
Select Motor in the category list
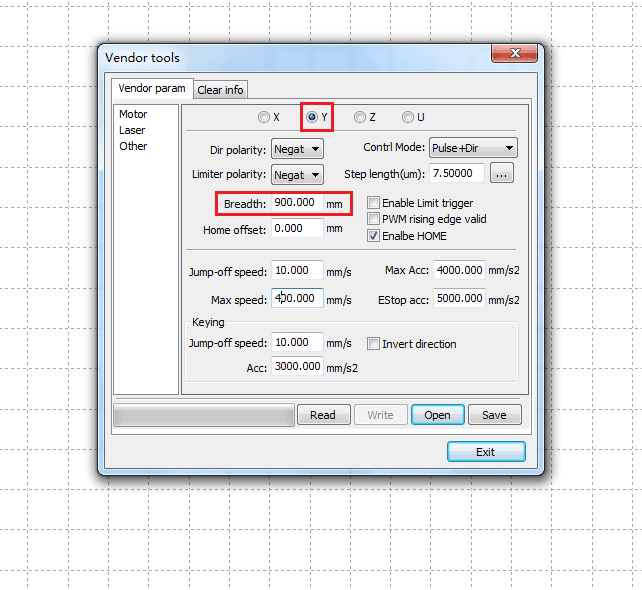(133, 114)
